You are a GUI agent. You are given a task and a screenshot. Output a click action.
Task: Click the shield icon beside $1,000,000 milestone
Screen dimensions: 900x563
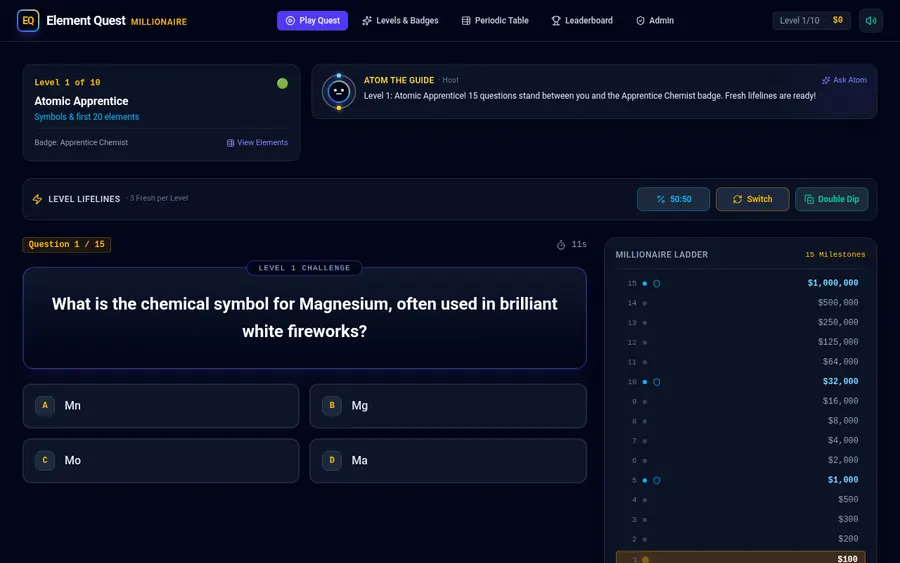tap(657, 284)
